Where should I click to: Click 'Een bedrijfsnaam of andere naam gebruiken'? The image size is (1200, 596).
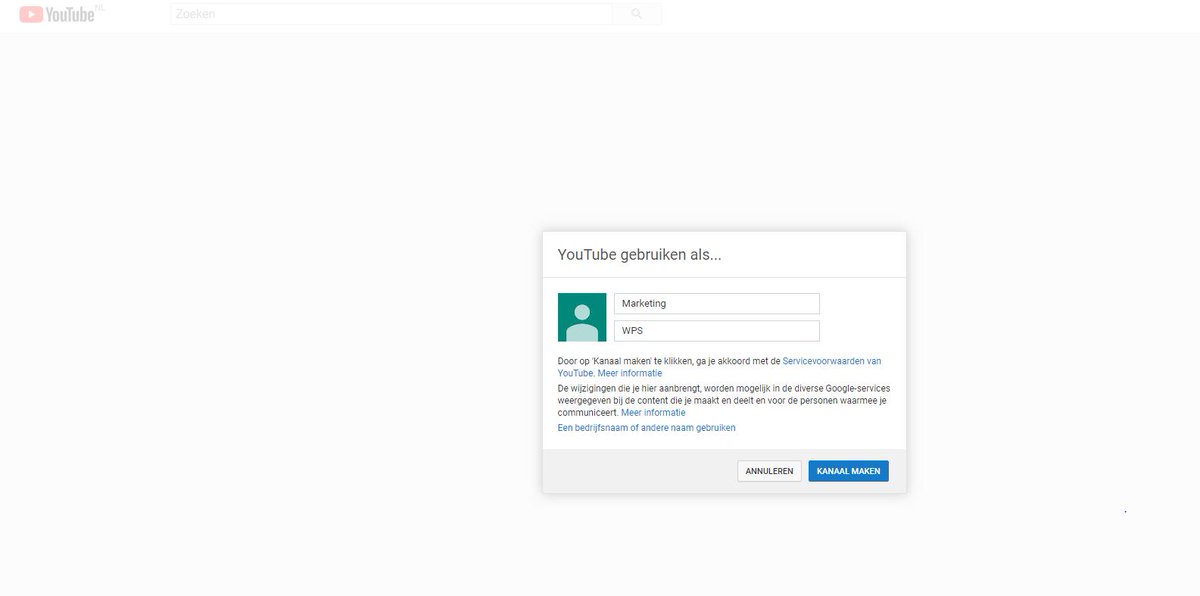coord(647,427)
